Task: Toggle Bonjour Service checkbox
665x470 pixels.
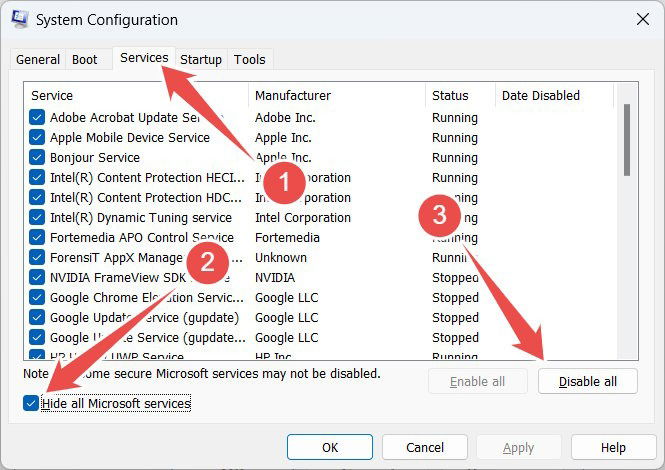Action: coord(37,157)
